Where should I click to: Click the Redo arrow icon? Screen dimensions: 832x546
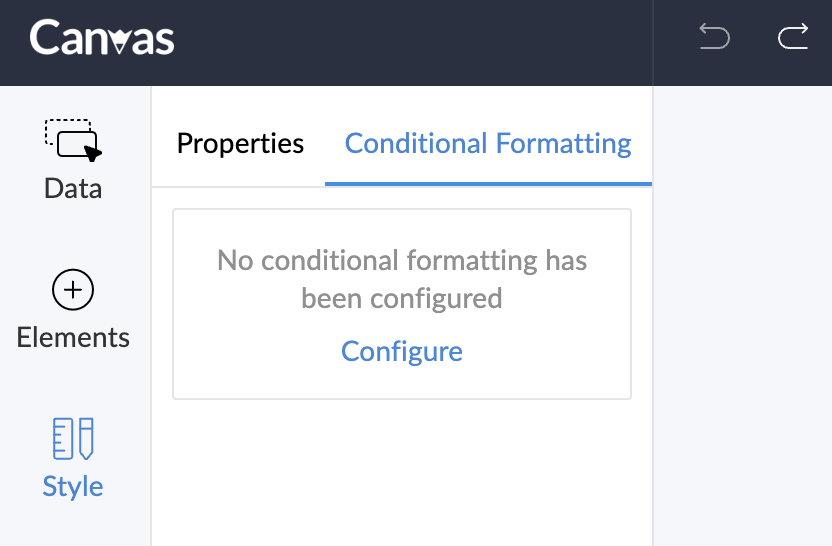pyautogui.click(x=793, y=38)
